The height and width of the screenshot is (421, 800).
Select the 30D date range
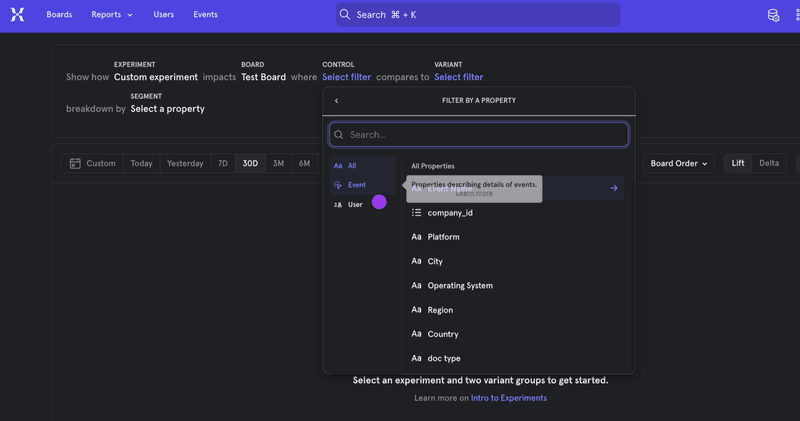point(250,163)
